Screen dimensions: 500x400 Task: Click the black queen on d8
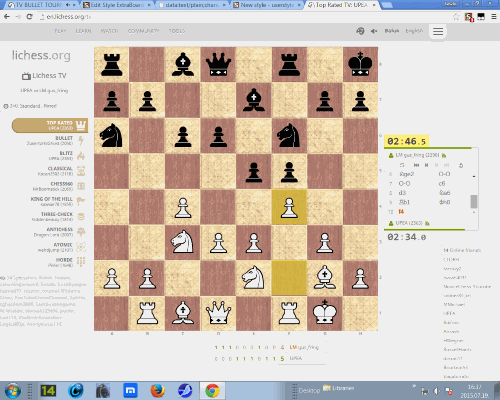[x=218, y=64]
